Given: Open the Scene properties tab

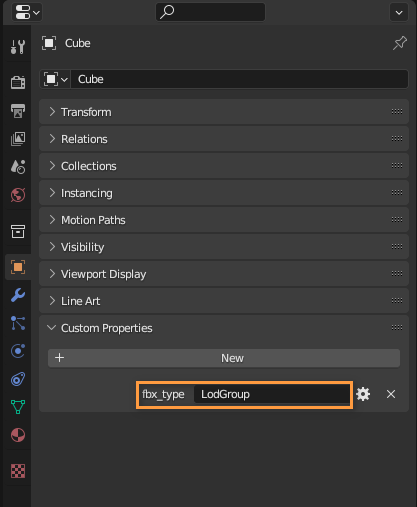Looking at the screenshot, I should [x=18, y=167].
